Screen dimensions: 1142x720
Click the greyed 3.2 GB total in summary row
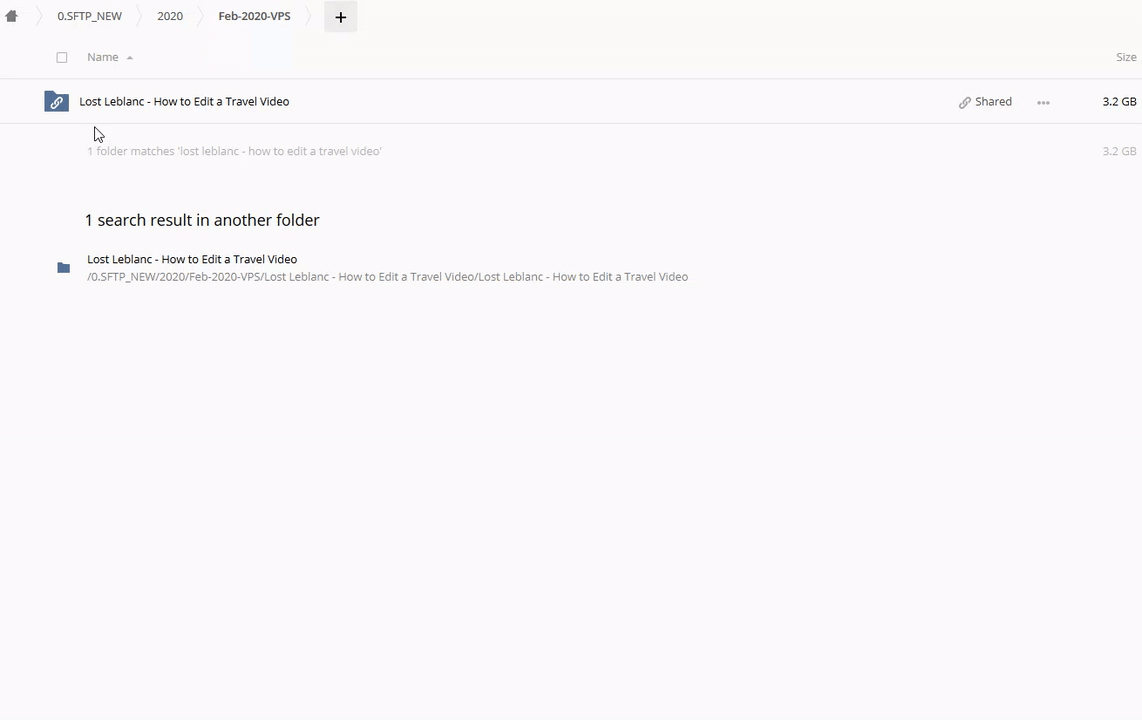(x=1119, y=151)
